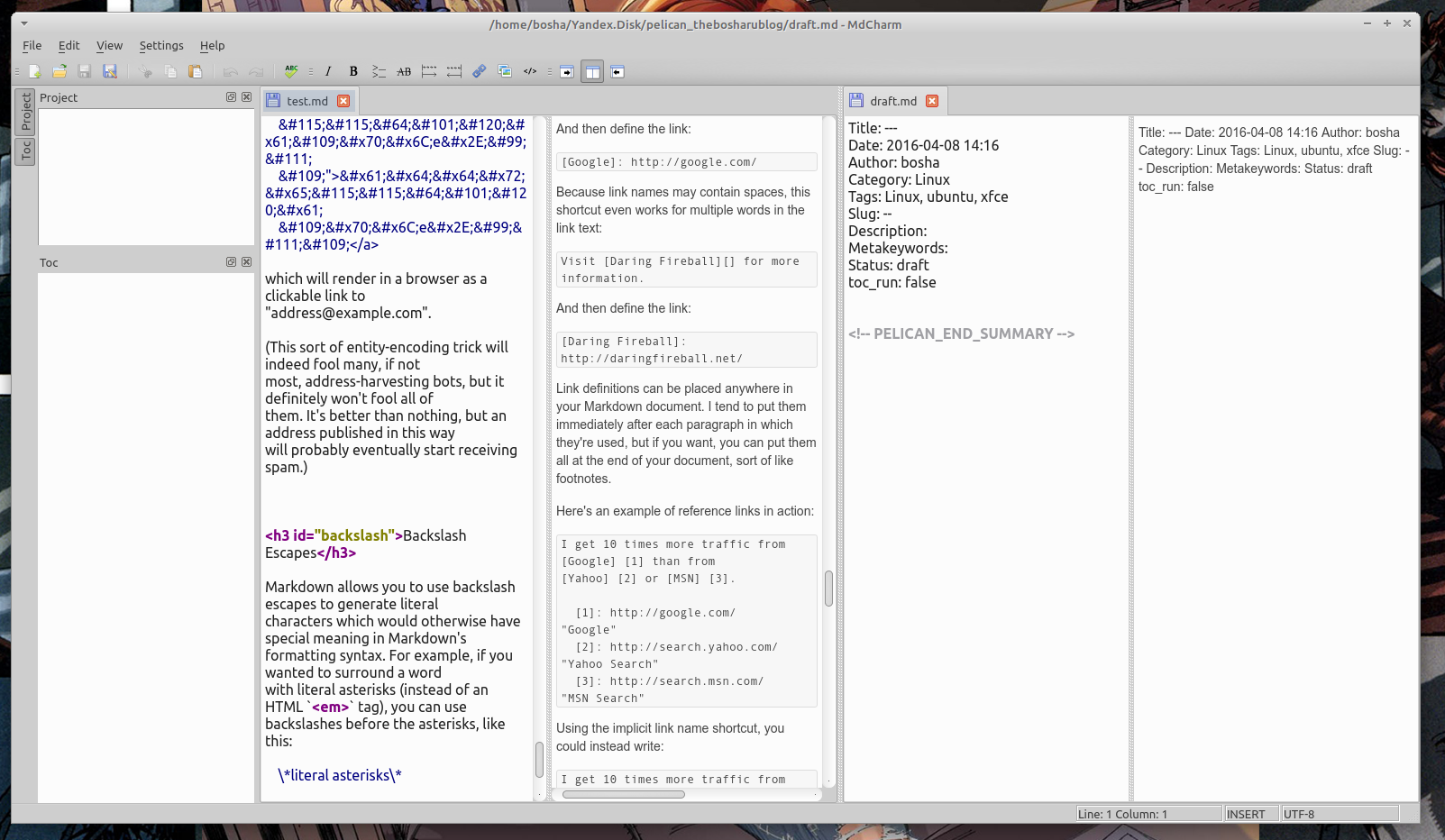Float the Toc panel

click(x=231, y=261)
